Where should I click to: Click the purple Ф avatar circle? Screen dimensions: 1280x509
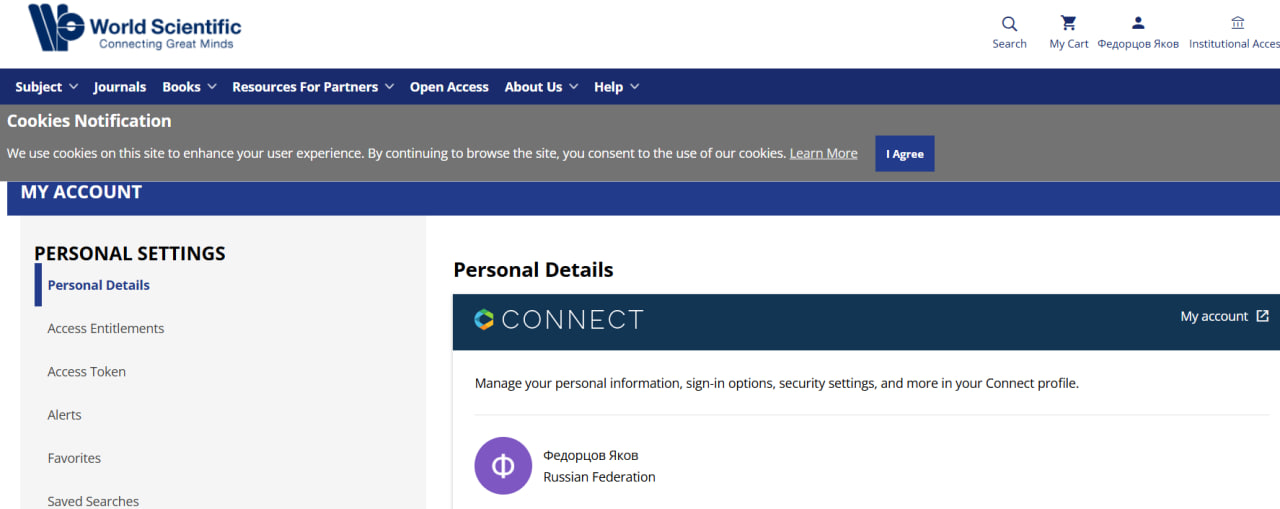503,466
